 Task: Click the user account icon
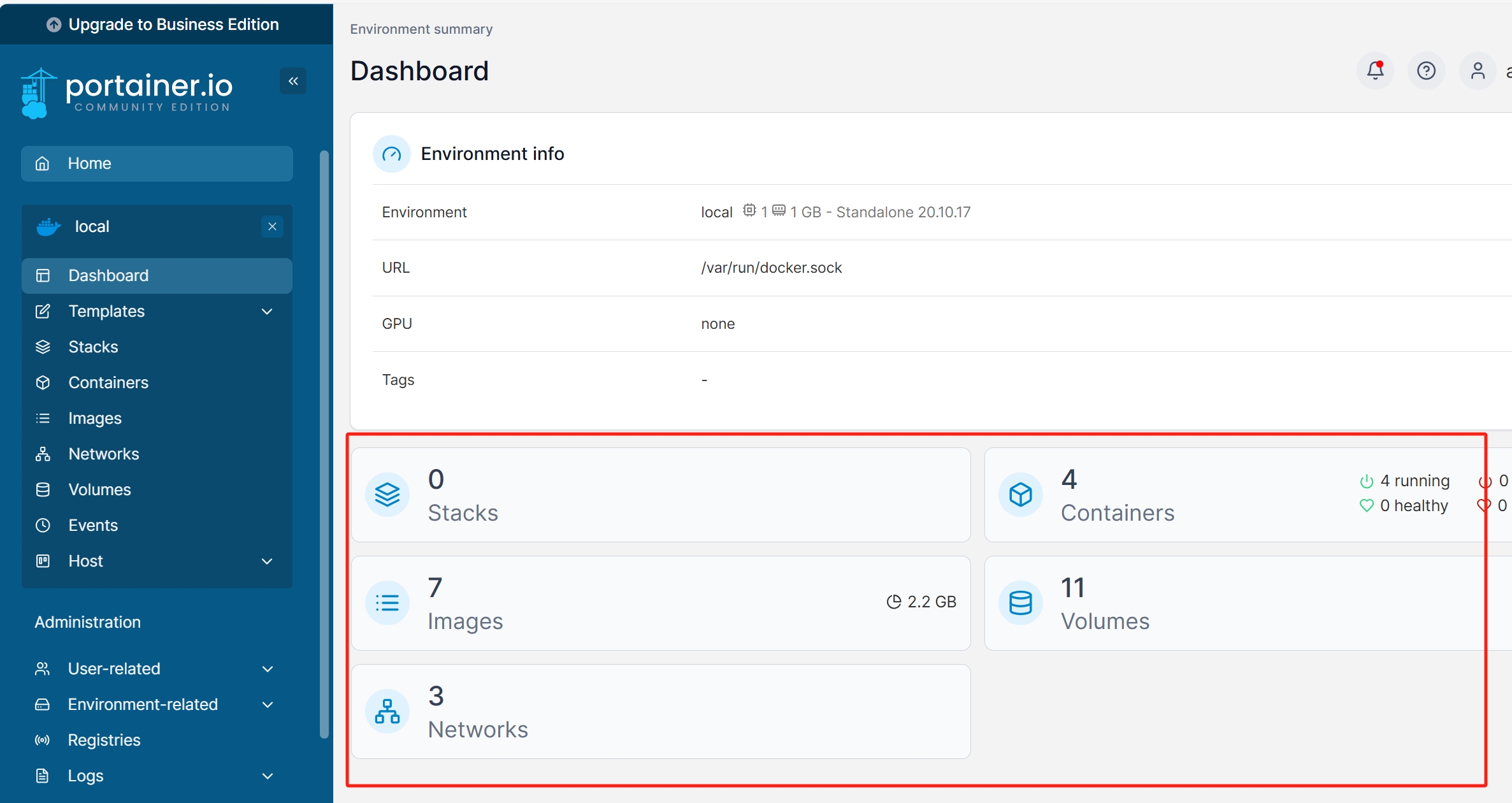click(1478, 71)
